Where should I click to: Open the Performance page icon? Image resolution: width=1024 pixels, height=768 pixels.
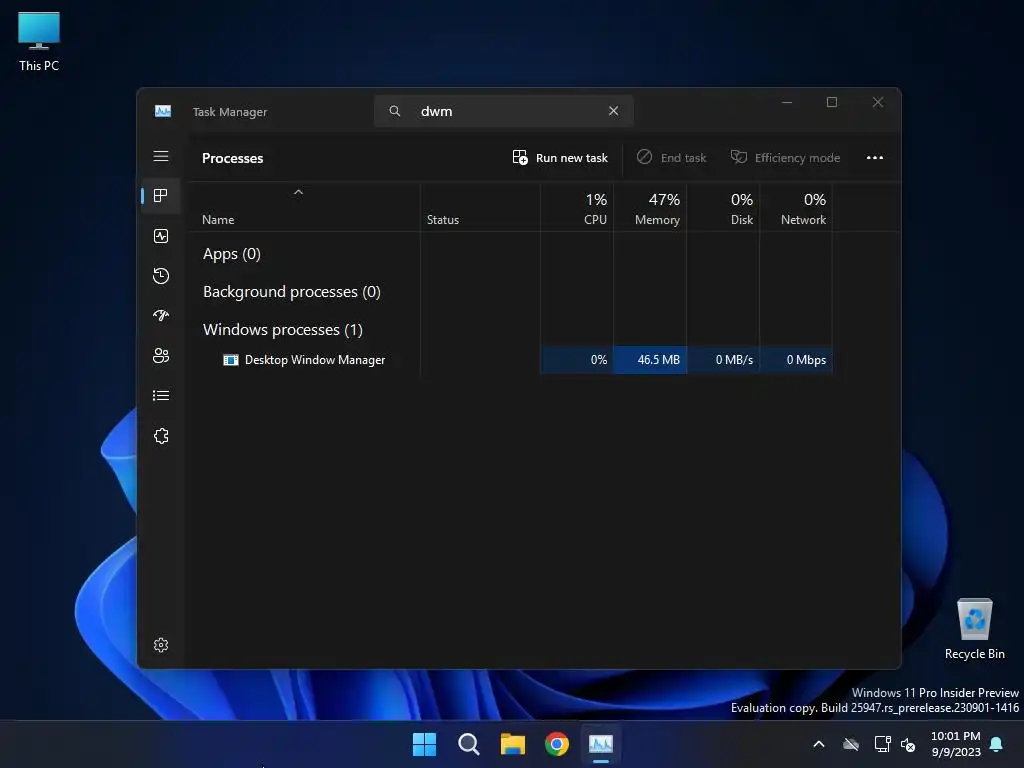pos(161,236)
